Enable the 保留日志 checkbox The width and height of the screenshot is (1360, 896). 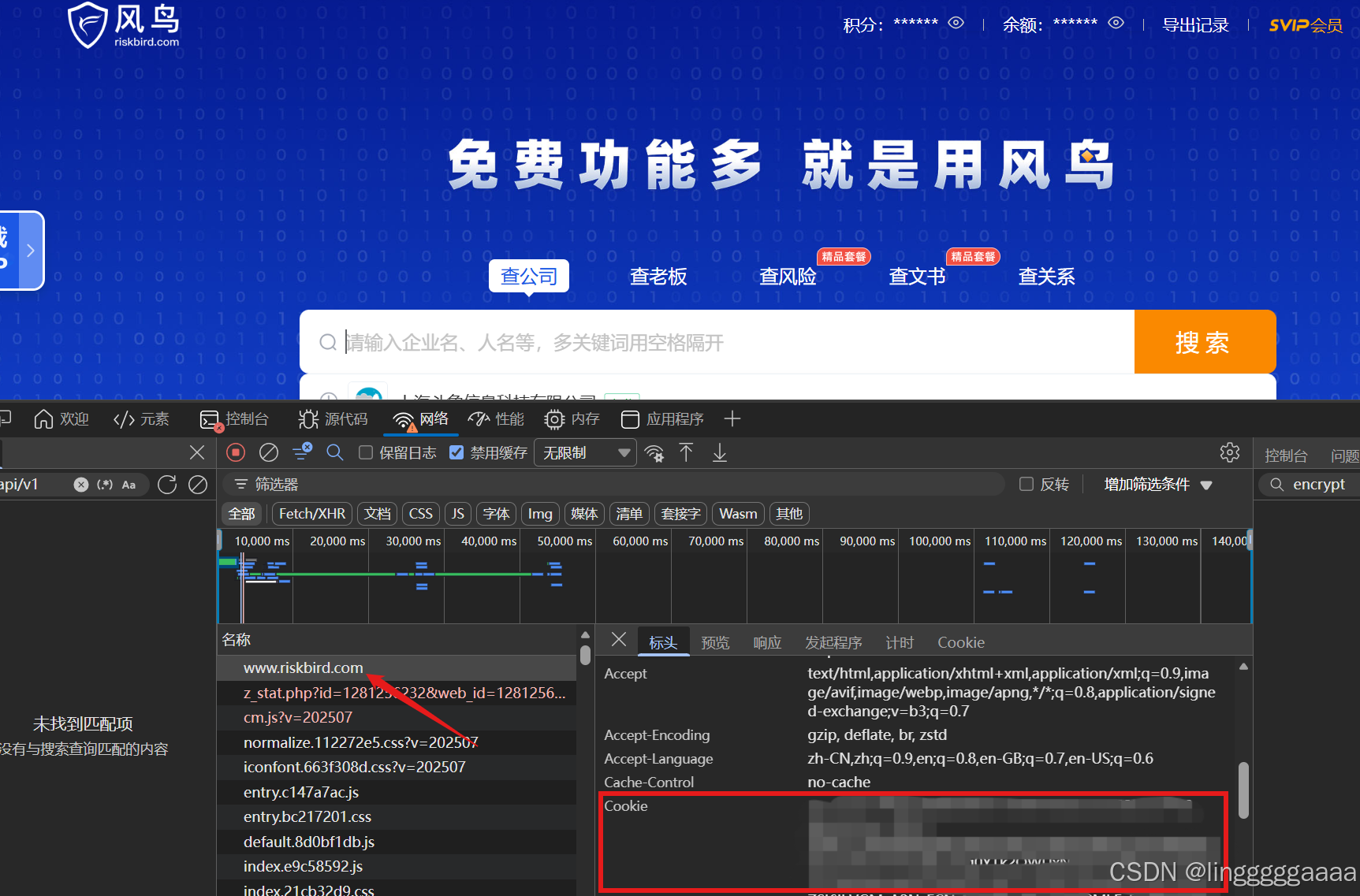[x=365, y=452]
